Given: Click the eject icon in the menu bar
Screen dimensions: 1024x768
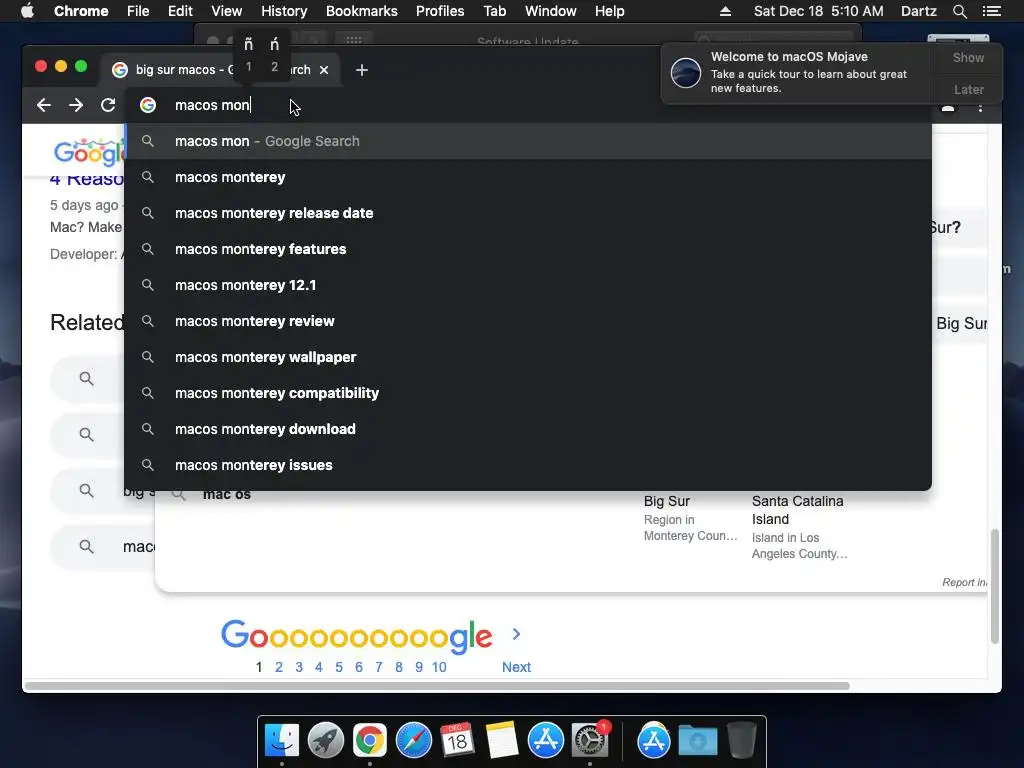Looking at the screenshot, I should click(x=726, y=11).
